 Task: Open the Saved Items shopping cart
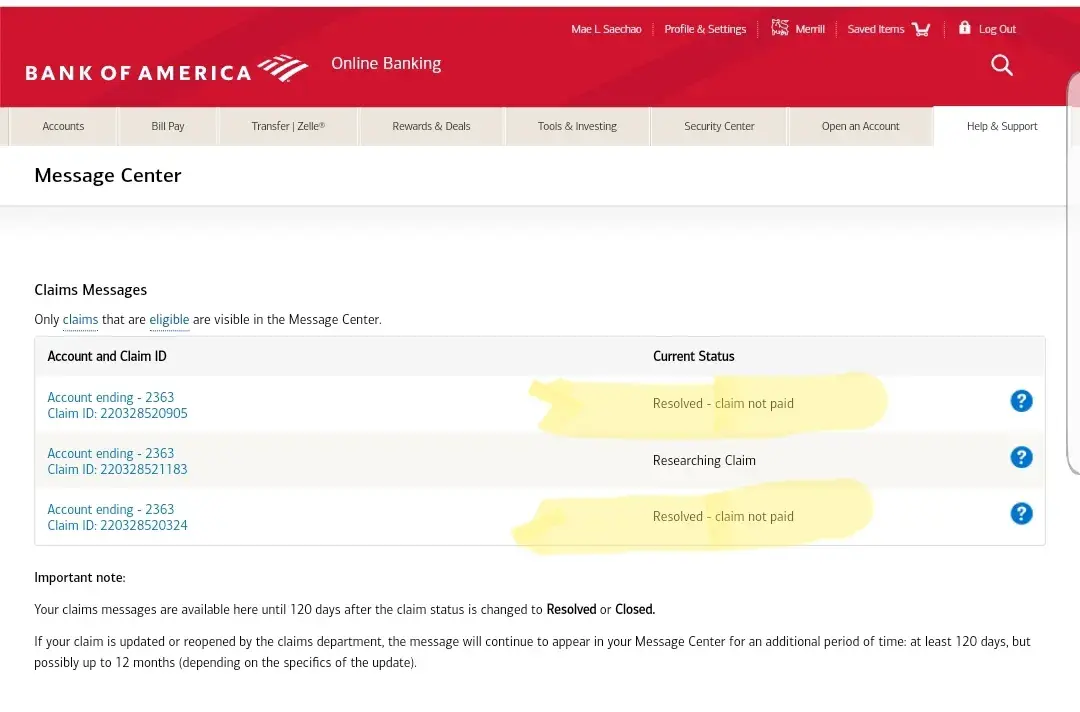(921, 29)
